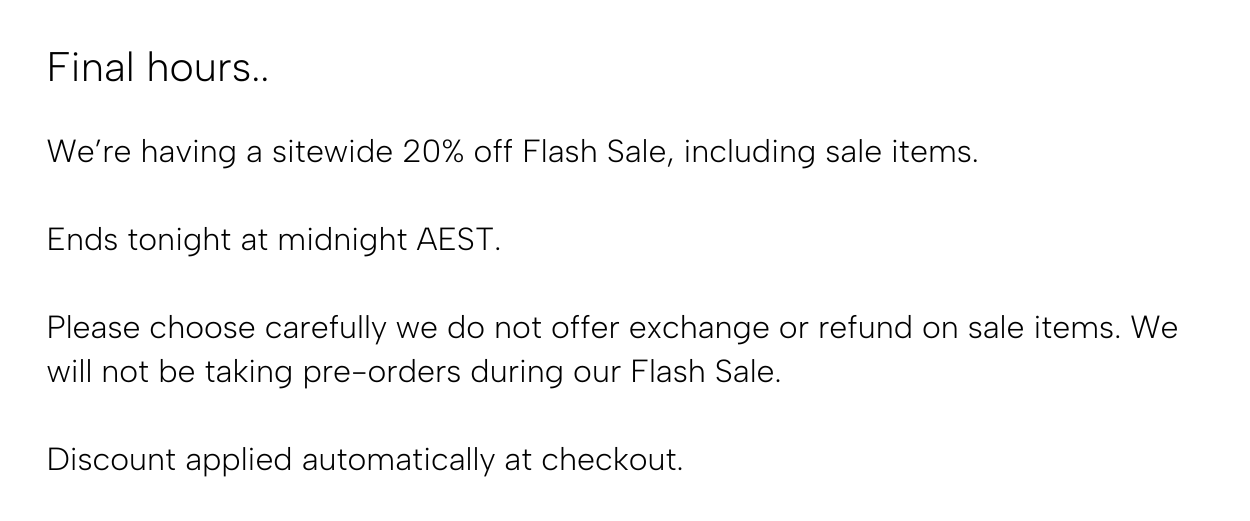Image resolution: width=1250 pixels, height=521 pixels.
Task: Click the "Final hours.." heading
Action: click(158, 68)
